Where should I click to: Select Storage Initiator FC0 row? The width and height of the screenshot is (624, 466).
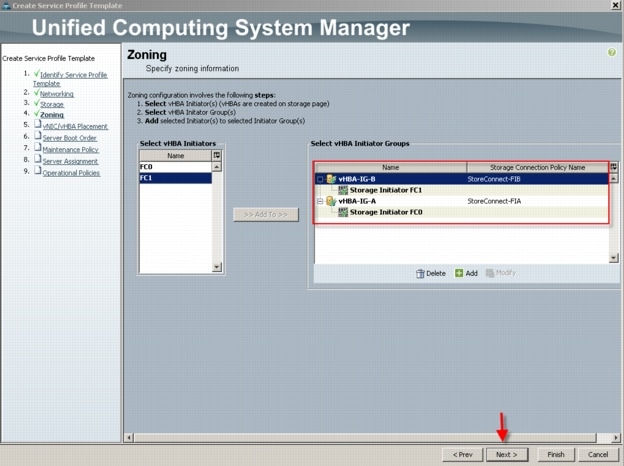[x=462, y=212]
